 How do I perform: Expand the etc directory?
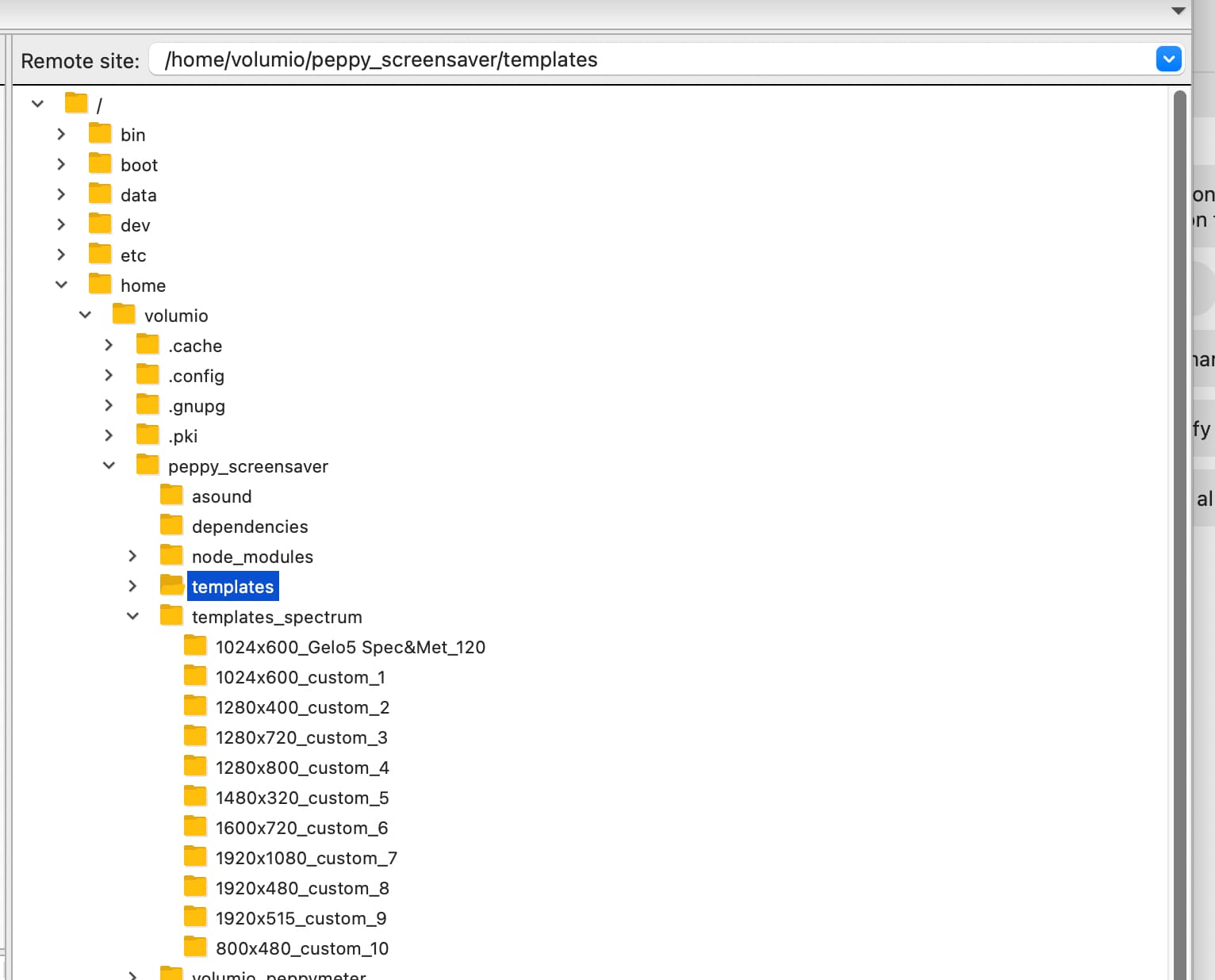[x=61, y=255]
